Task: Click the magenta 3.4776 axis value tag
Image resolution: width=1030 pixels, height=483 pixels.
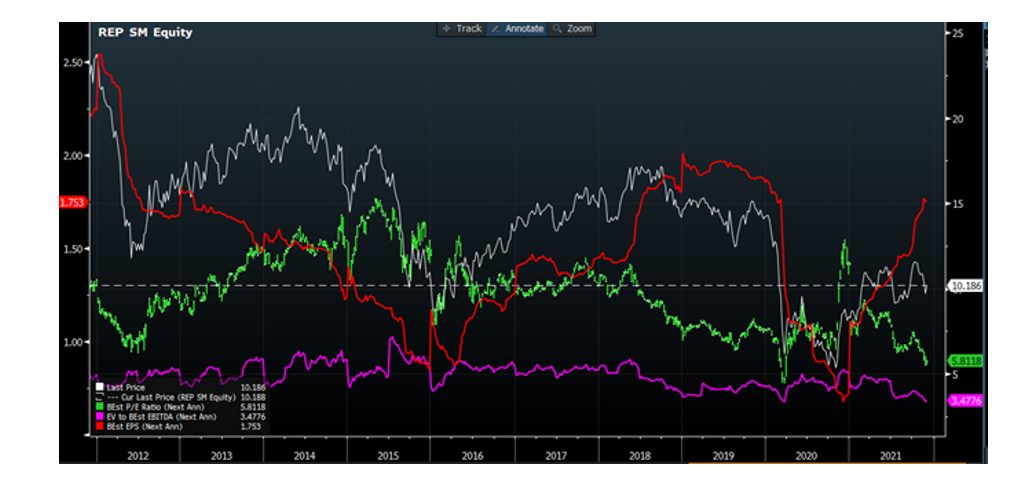Action: [965, 401]
